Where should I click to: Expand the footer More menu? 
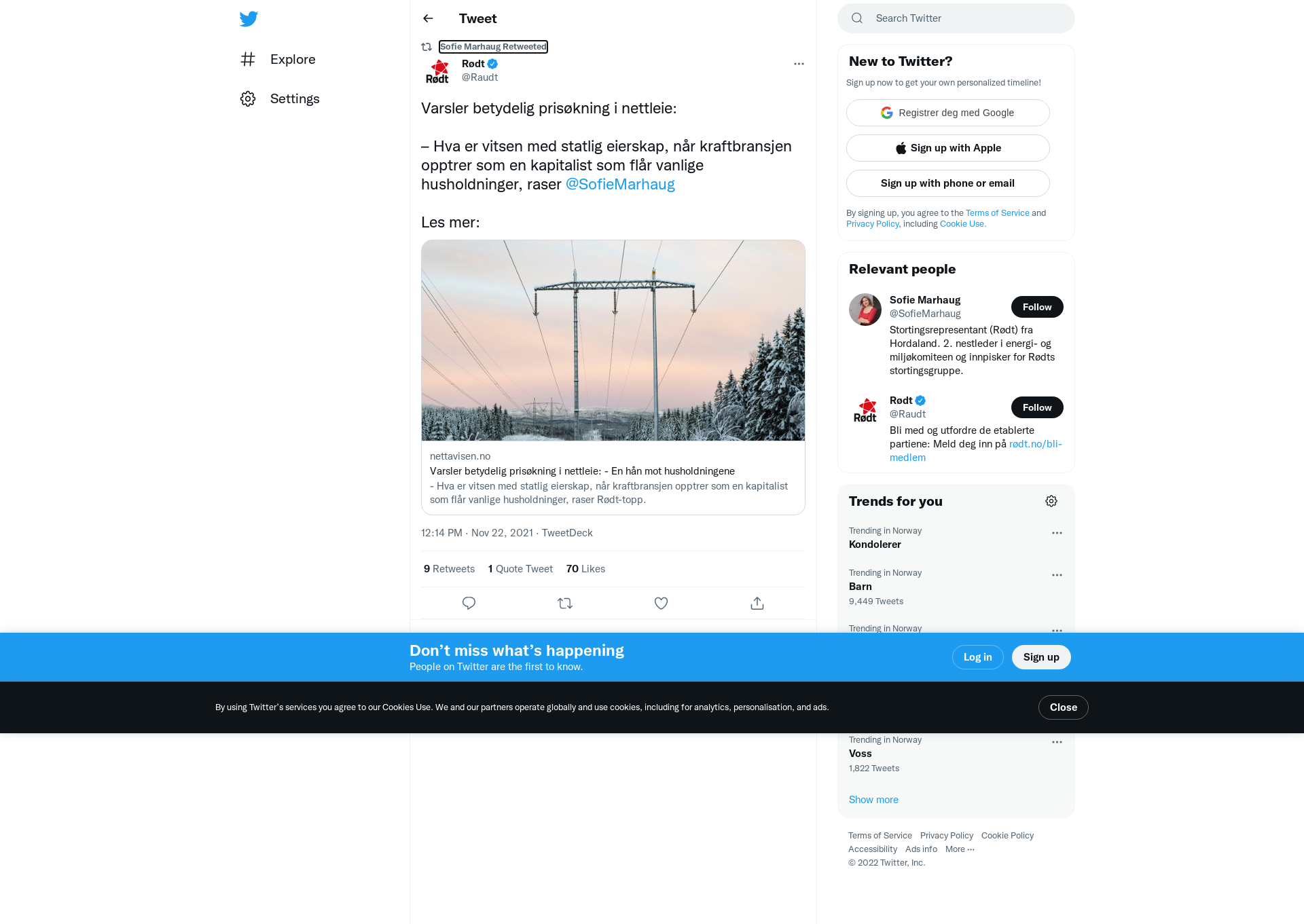click(960, 849)
